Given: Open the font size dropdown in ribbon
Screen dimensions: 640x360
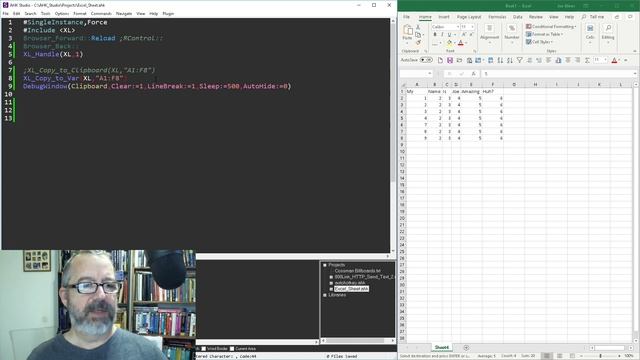Looking at the screenshot, I should [x=473, y=27].
